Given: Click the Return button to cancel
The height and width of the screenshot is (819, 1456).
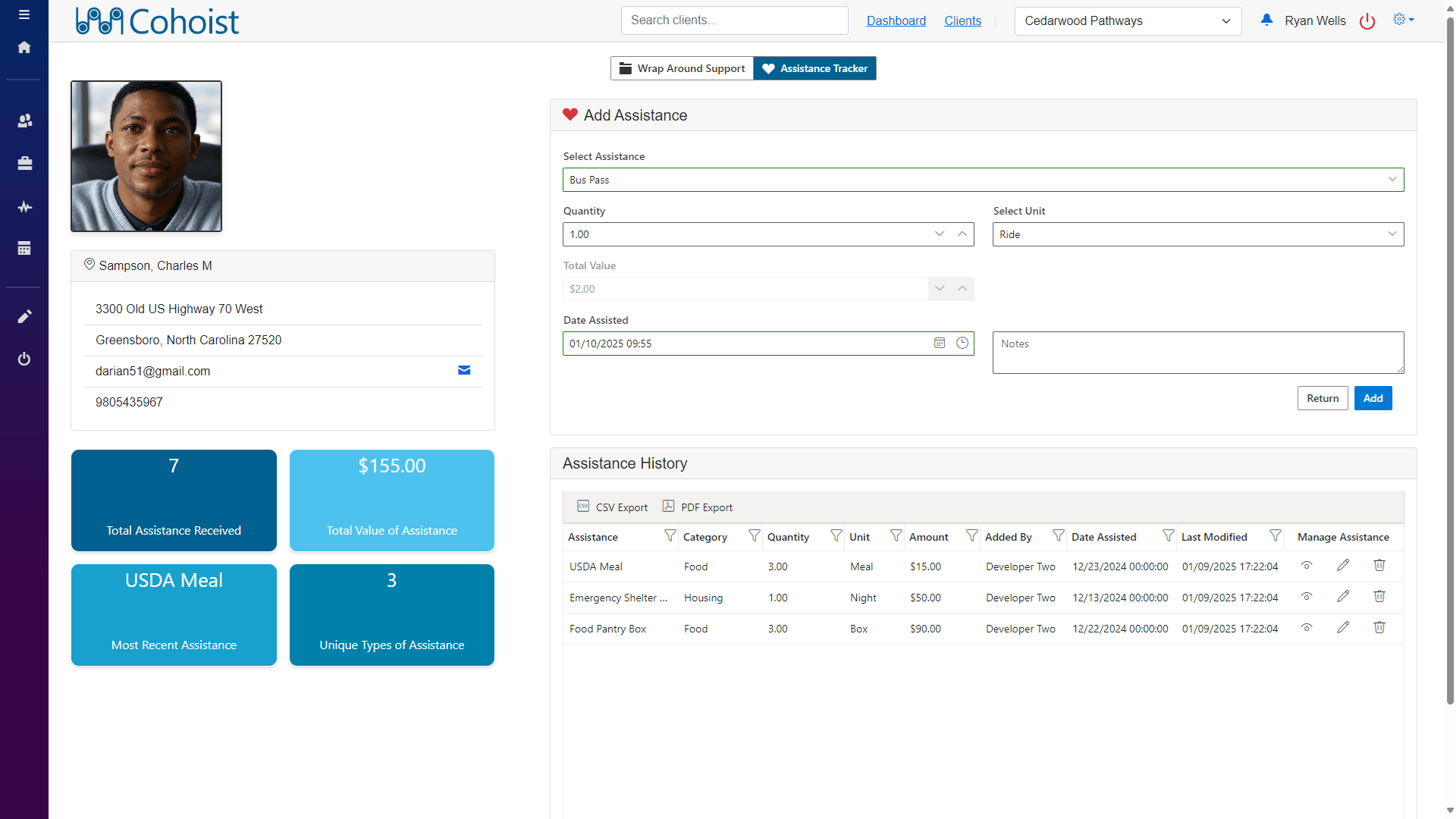Looking at the screenshot, I should tap(1322, 398).
